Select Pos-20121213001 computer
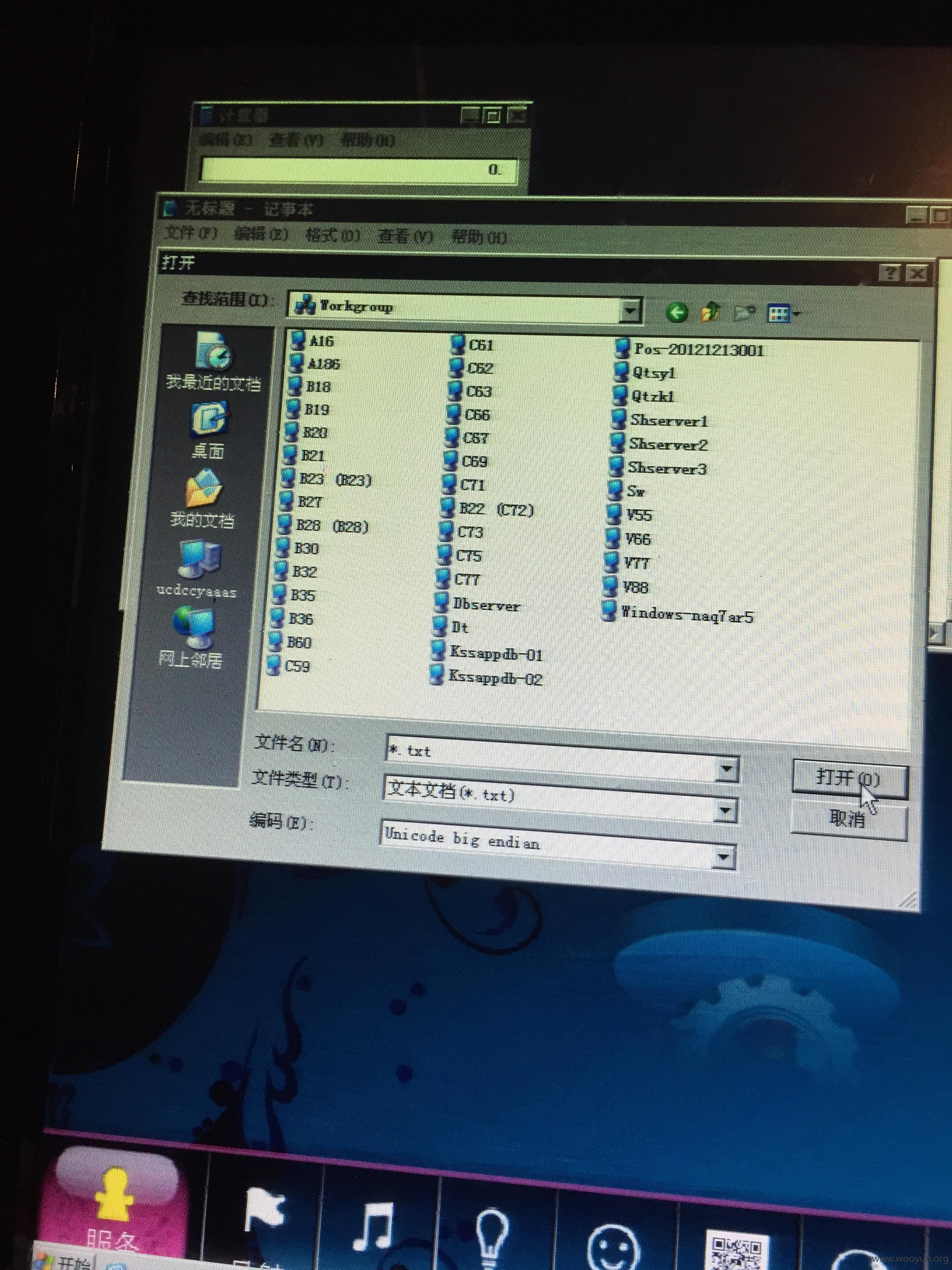Viewport: 952px width, 1270px height. coord(689,350)
